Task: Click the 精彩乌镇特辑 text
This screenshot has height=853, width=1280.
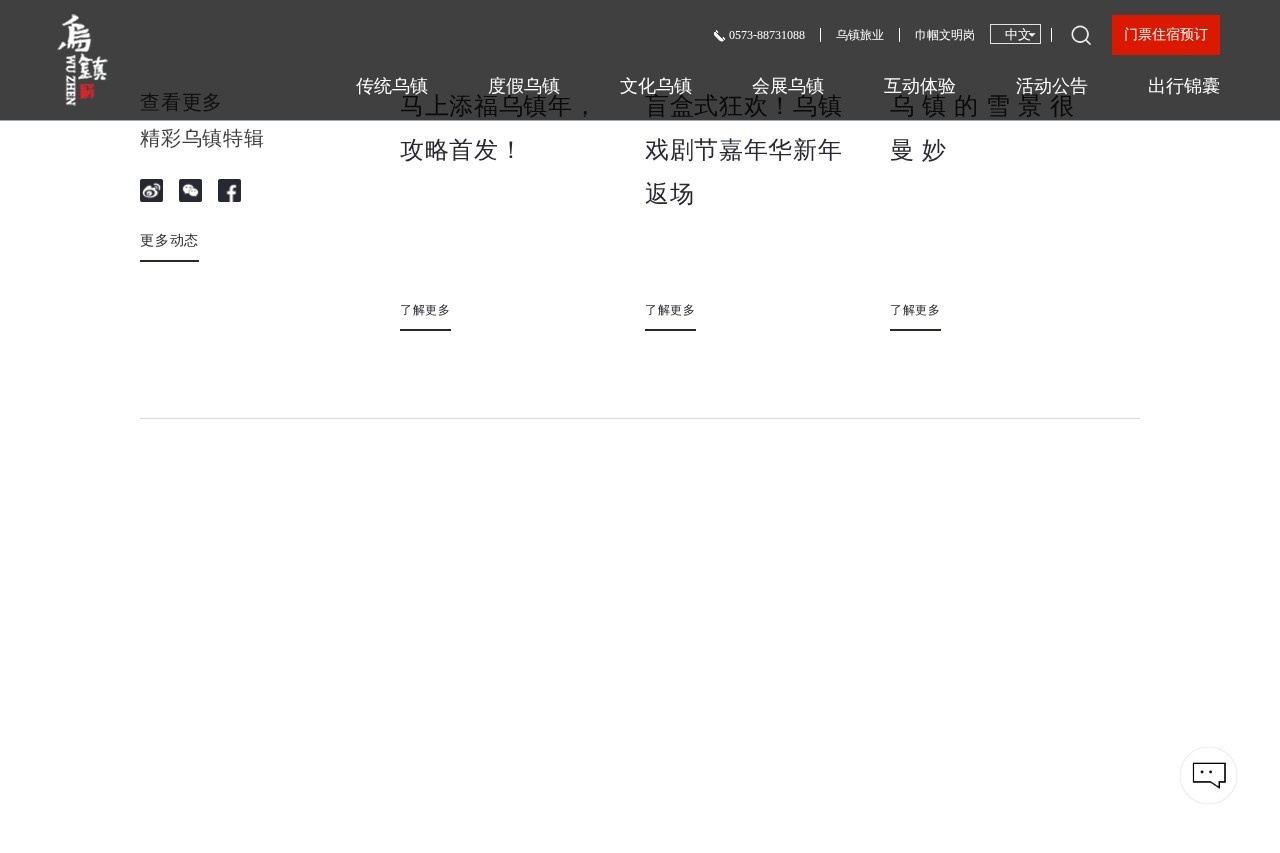Action: [202, 139]
